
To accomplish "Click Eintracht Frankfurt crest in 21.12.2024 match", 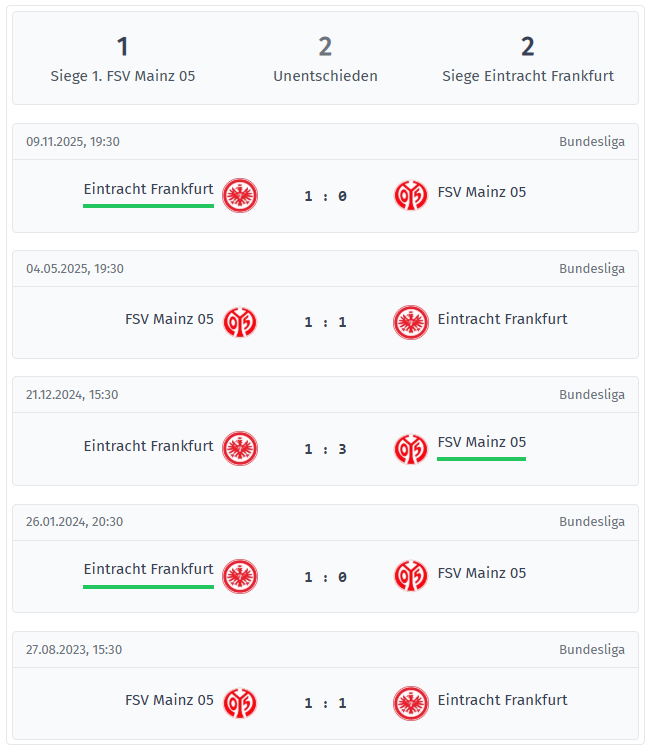I will (240, 448).
